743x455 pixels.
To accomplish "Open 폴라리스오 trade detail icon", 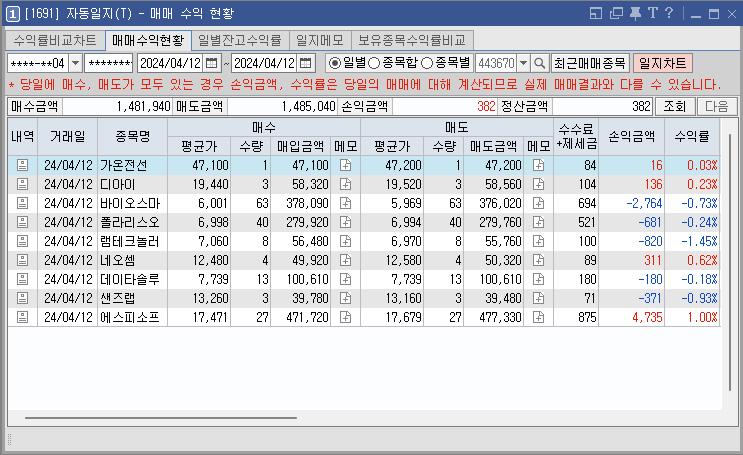I will [x=22, y=222].
